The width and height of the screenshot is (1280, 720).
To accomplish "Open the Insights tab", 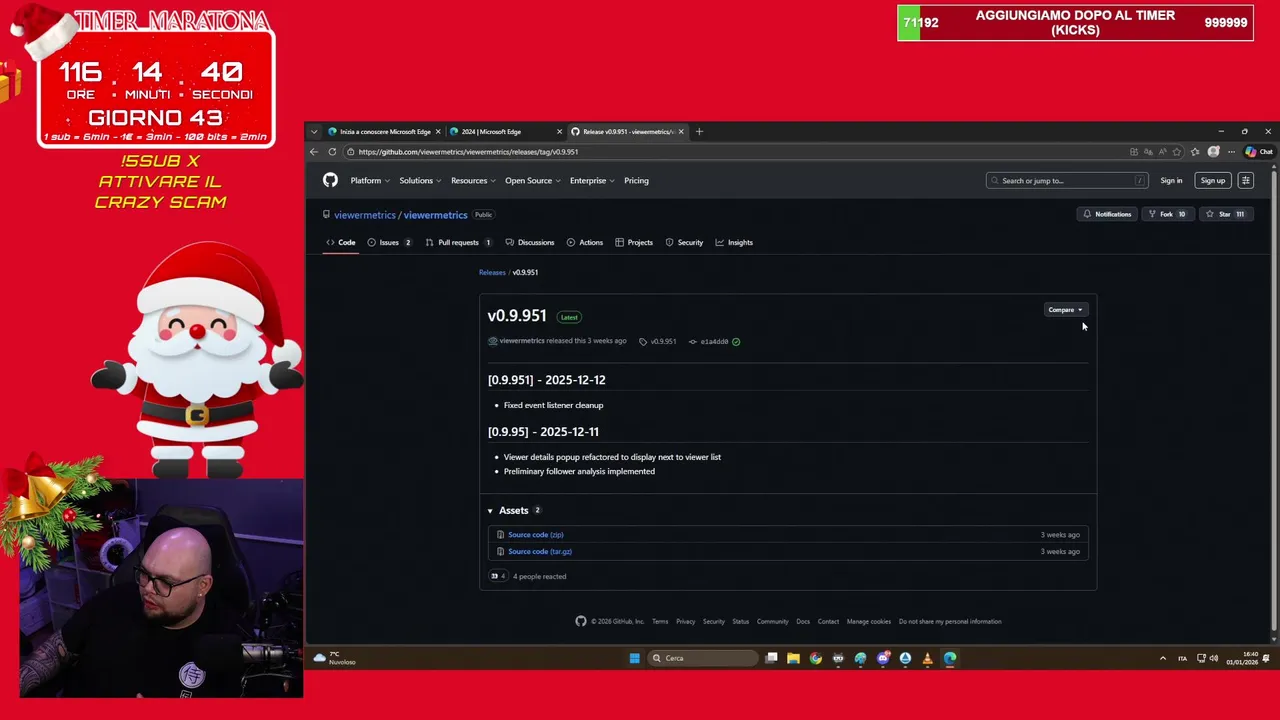I will 734,242.
